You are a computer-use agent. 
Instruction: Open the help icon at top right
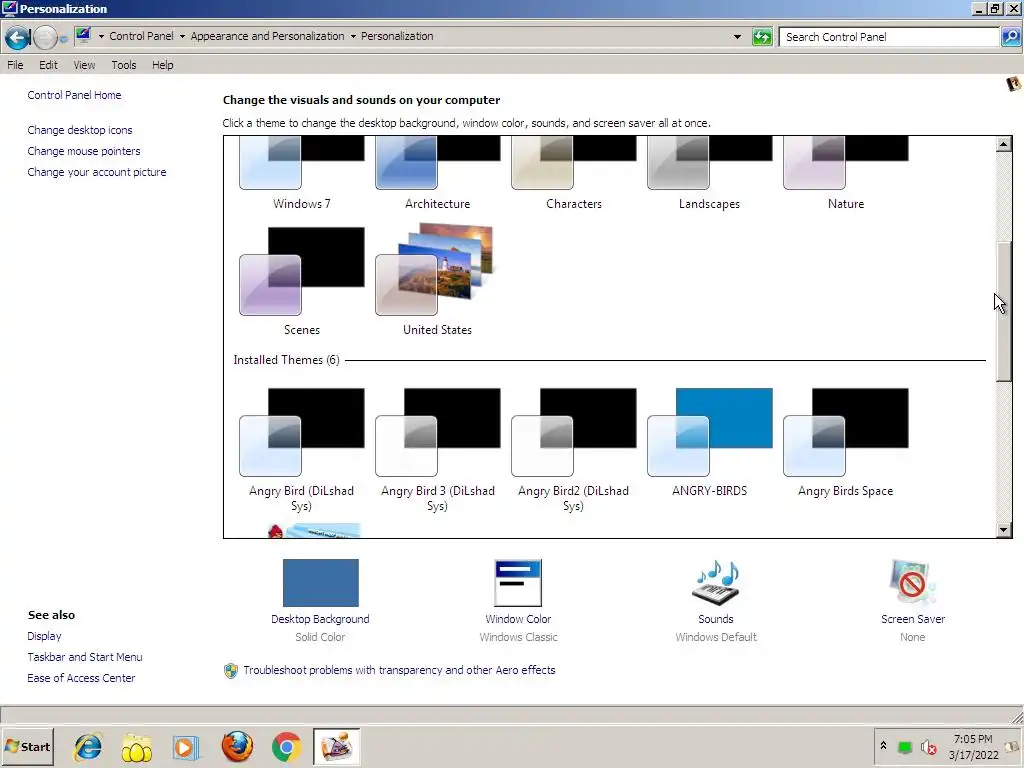(1013, 84)
